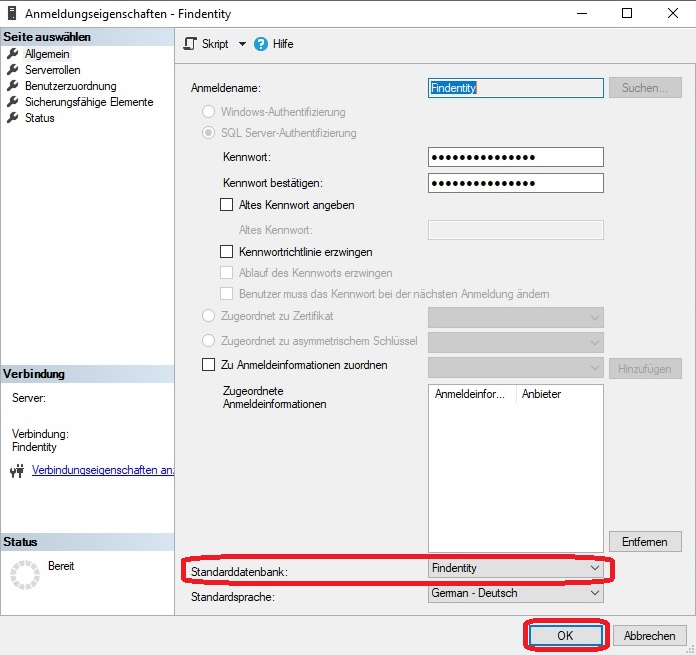This screenshot has height=655, width=696.
Task: Check Benutzer muss das Kennwort ändern
Action: [226, 293]
